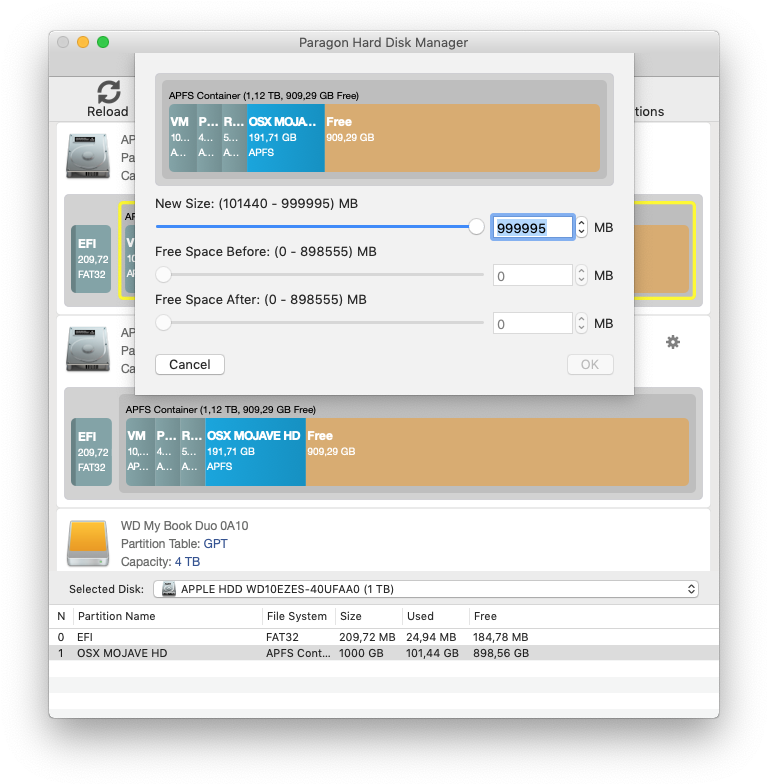Click the Free Space After stepper arrows
Screen dimensions: 767x784
click(x=581, y=324)
